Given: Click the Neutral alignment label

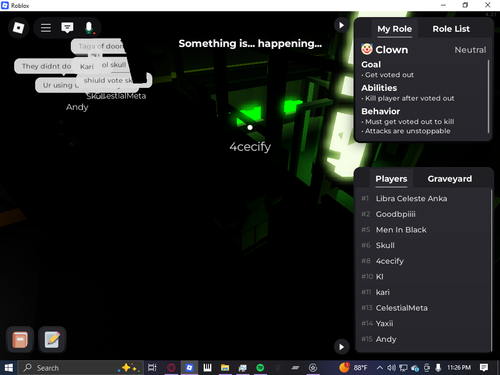Looking at the screenshot, I should click(x=470, y=50).
